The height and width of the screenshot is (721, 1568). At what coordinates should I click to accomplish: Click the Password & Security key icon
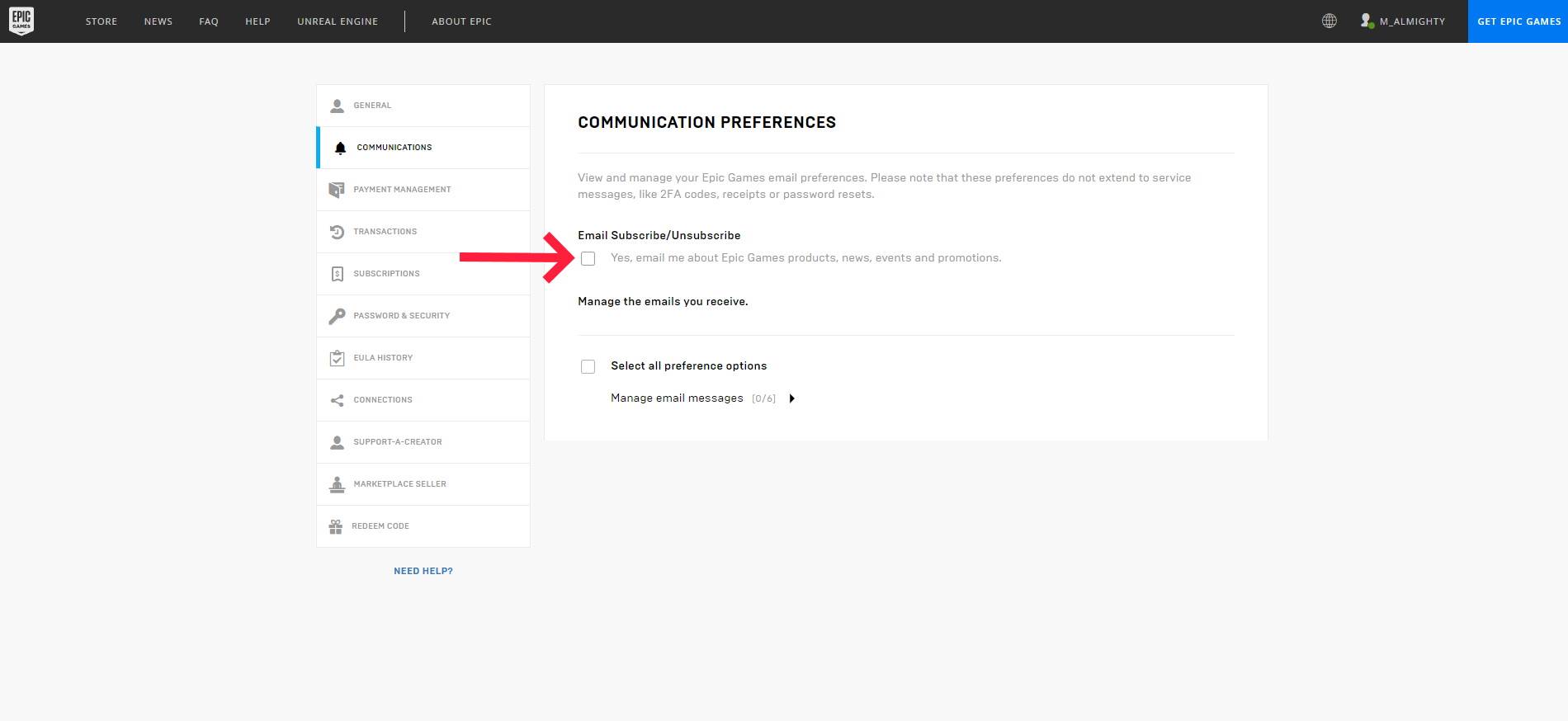coord(337,316)
